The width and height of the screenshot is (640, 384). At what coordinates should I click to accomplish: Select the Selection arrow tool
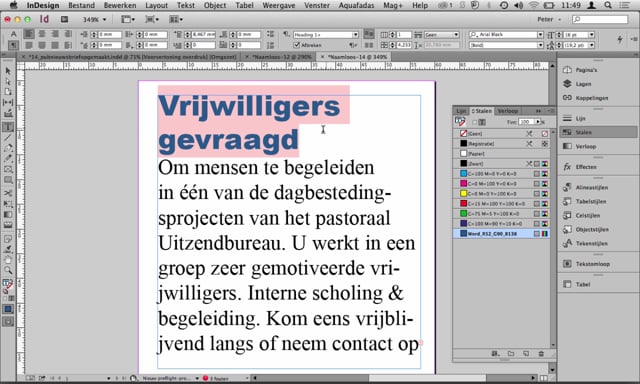click(x=8, y=71)
